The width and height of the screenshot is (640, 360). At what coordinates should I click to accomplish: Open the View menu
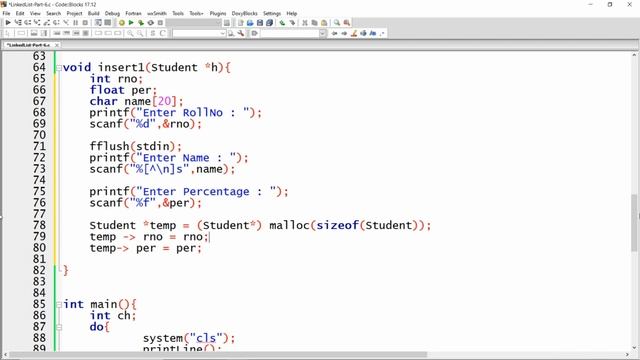(x=35, y=13)
